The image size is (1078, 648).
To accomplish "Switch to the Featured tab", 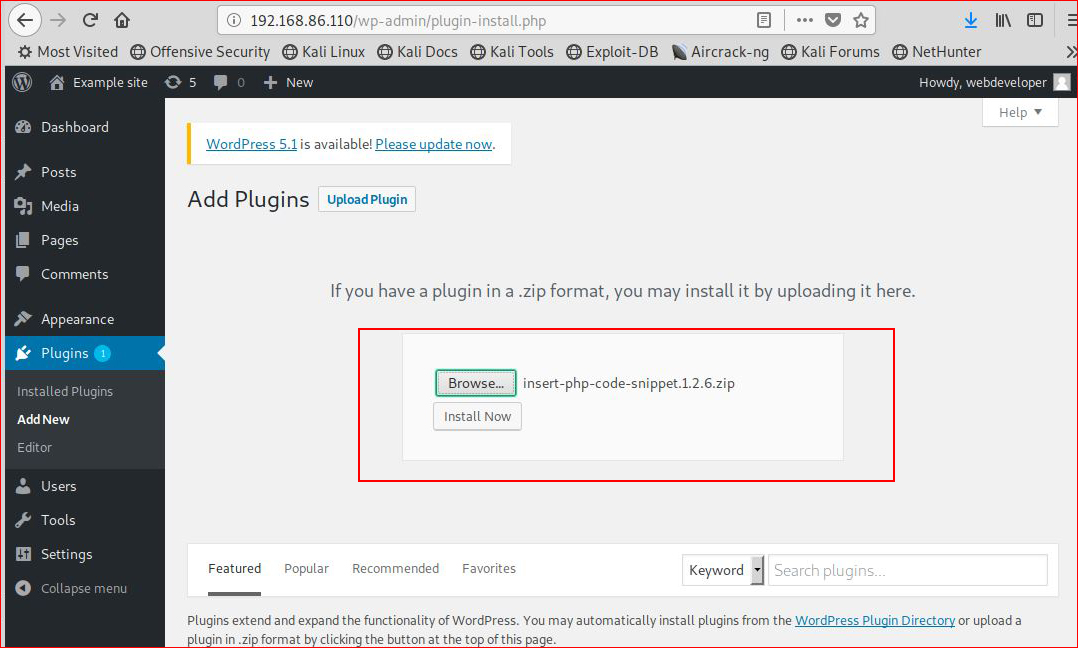I will (x=234, y=569).
